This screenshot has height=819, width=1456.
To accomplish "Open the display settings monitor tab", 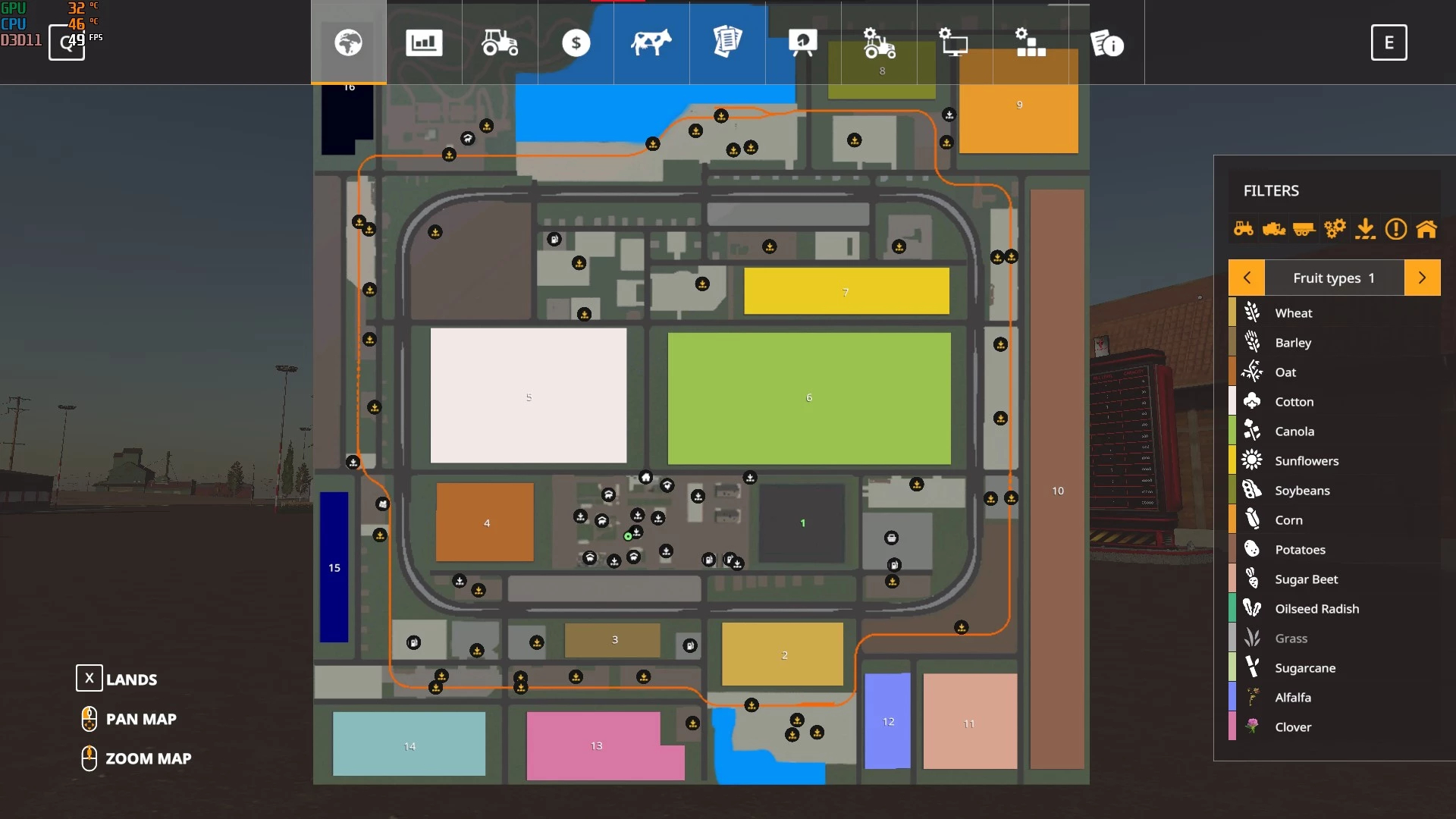I will [955, 42].
